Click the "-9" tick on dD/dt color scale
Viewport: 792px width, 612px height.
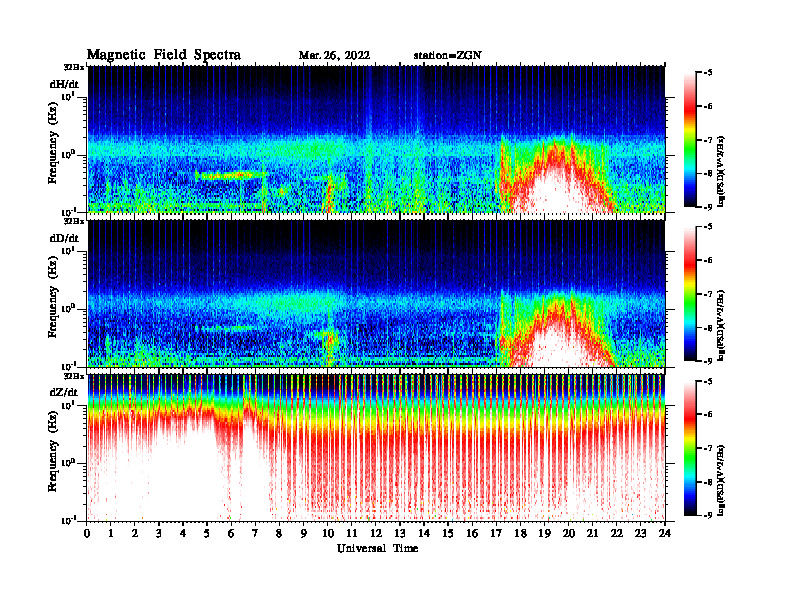click(708, 361)
